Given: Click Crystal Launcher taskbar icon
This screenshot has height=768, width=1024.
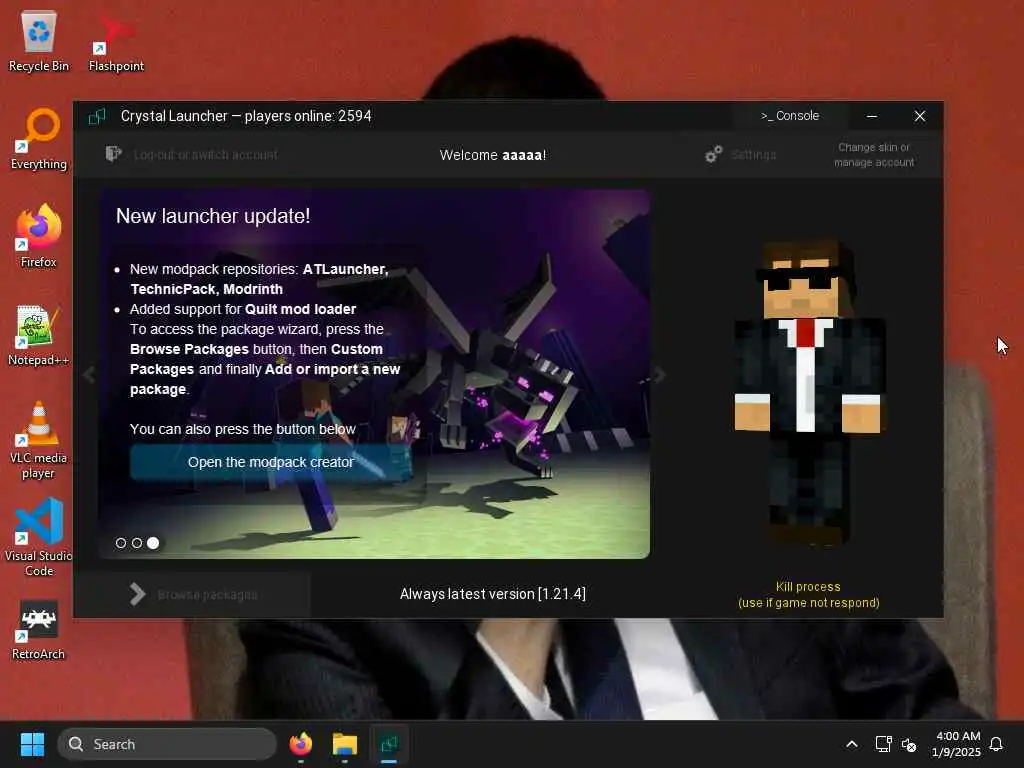Looking at the screenshot, I should [x=389, y=744].
